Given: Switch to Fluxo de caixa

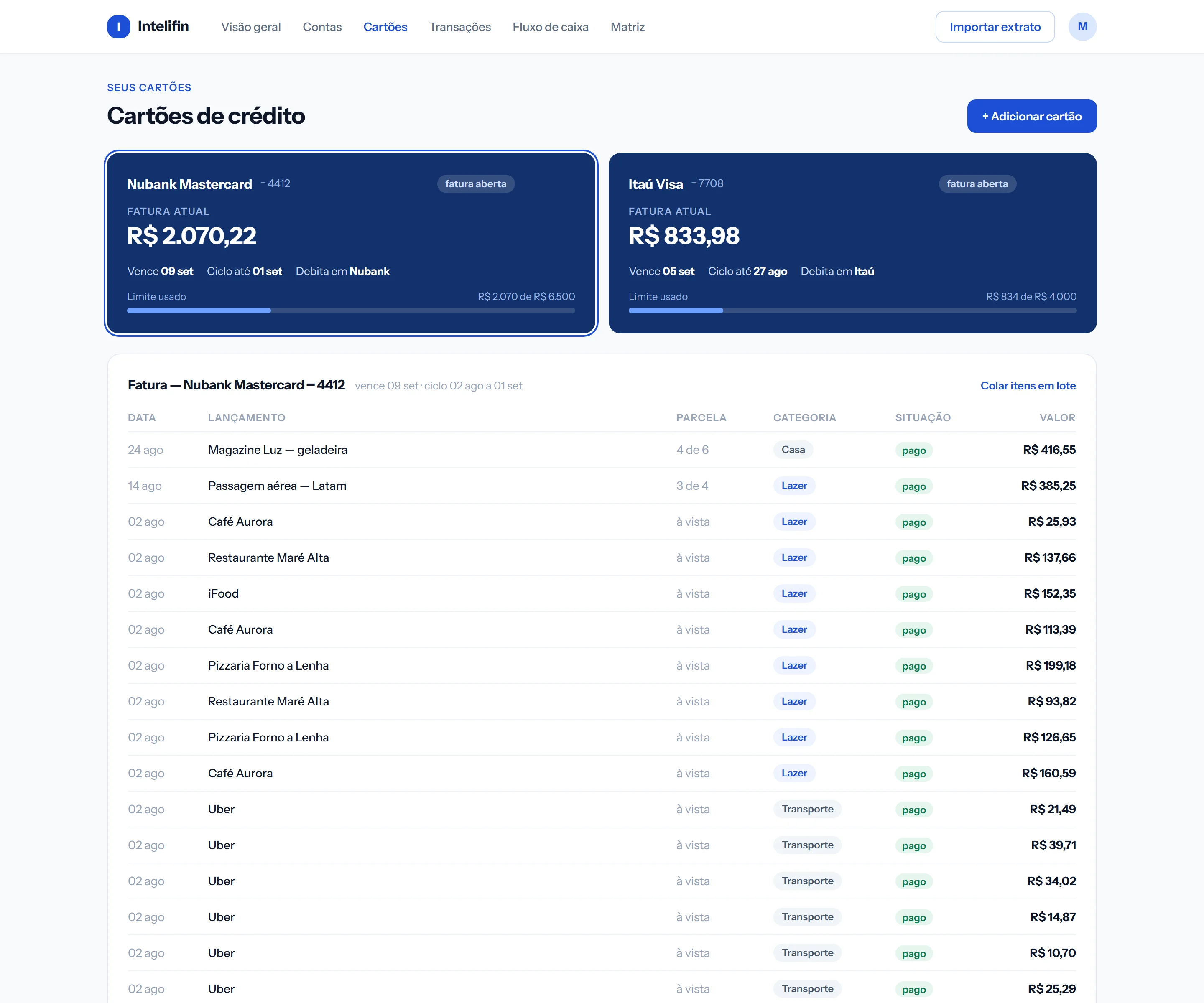Looking at the screenshot, I should (x=551, y=27).
